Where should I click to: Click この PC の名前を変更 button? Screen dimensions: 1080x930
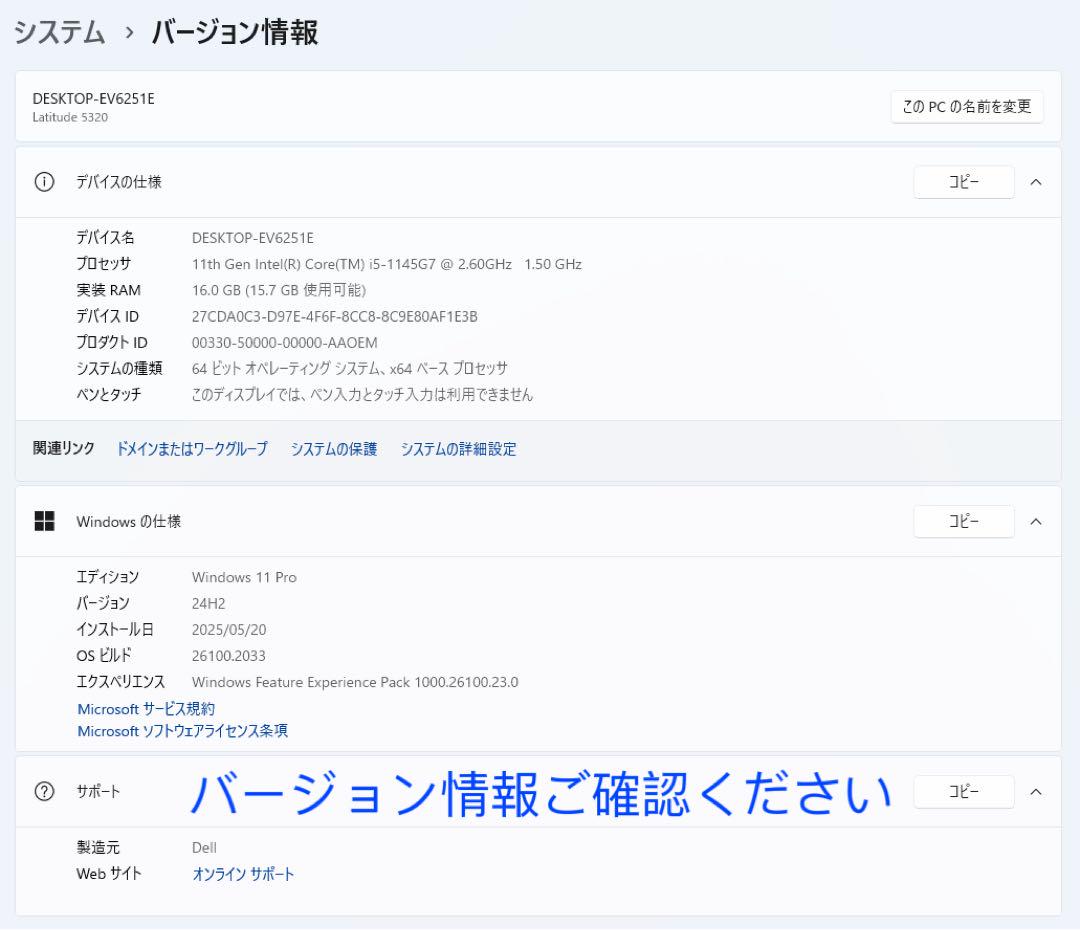click(x=966, y=107)
